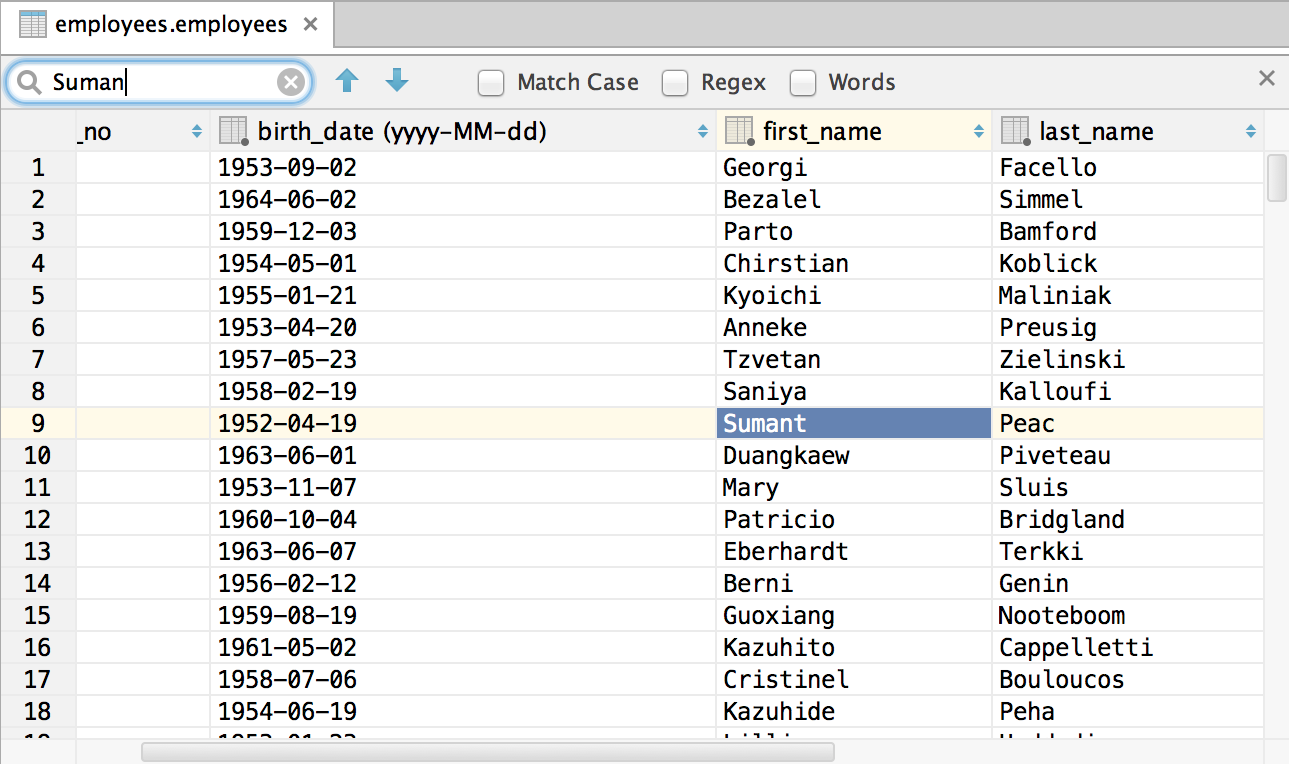This screenshot has height=764, width=1289.
Task: Click last name Bamford
Action: [x=1048, y=231]
